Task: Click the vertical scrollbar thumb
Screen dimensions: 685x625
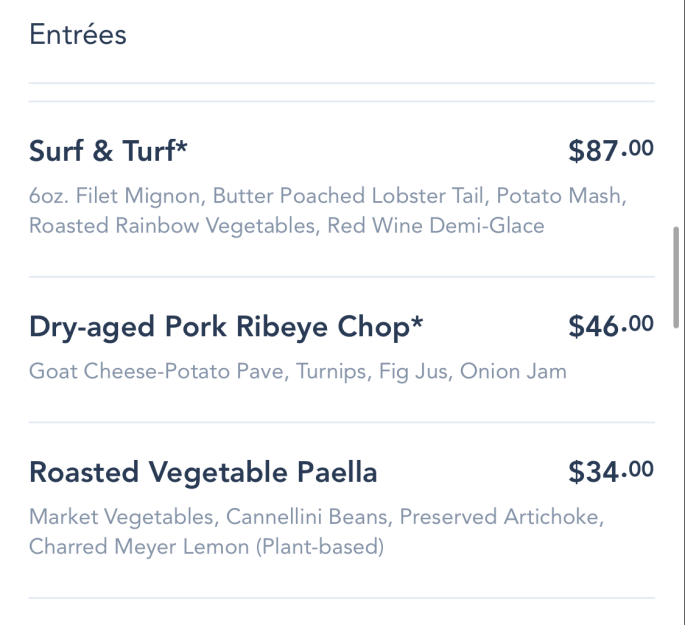Action: click(676, 277)
